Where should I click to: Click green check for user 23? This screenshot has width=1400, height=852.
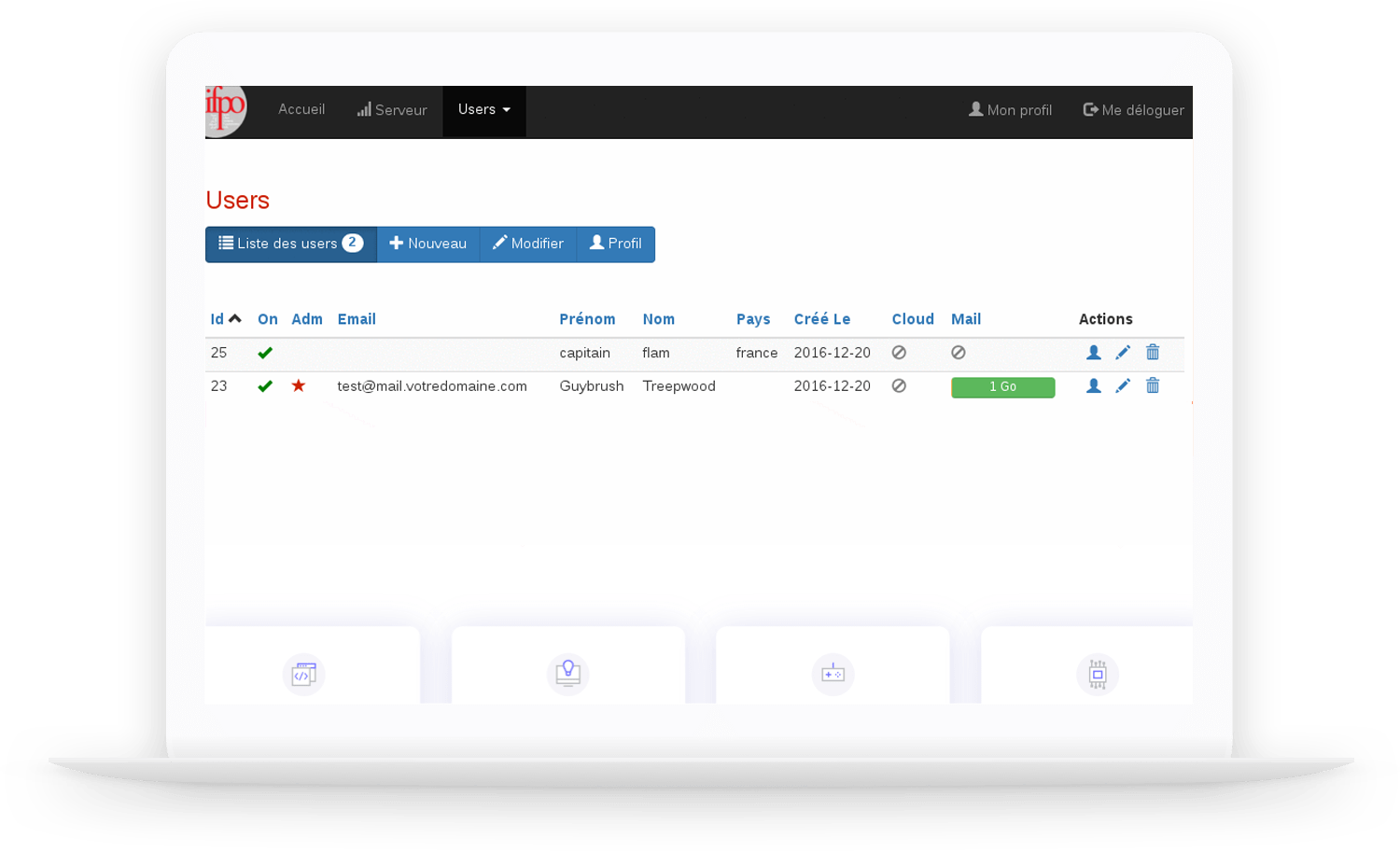[x=265, y=386]
